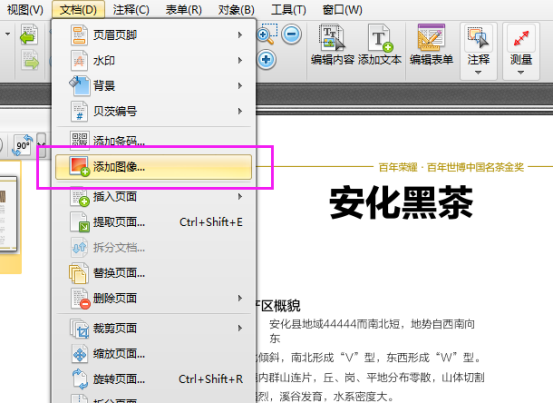Click the 贝茨编号 hash icon
The width and height of the screenshot is (554, 403).
click(79, 111)
